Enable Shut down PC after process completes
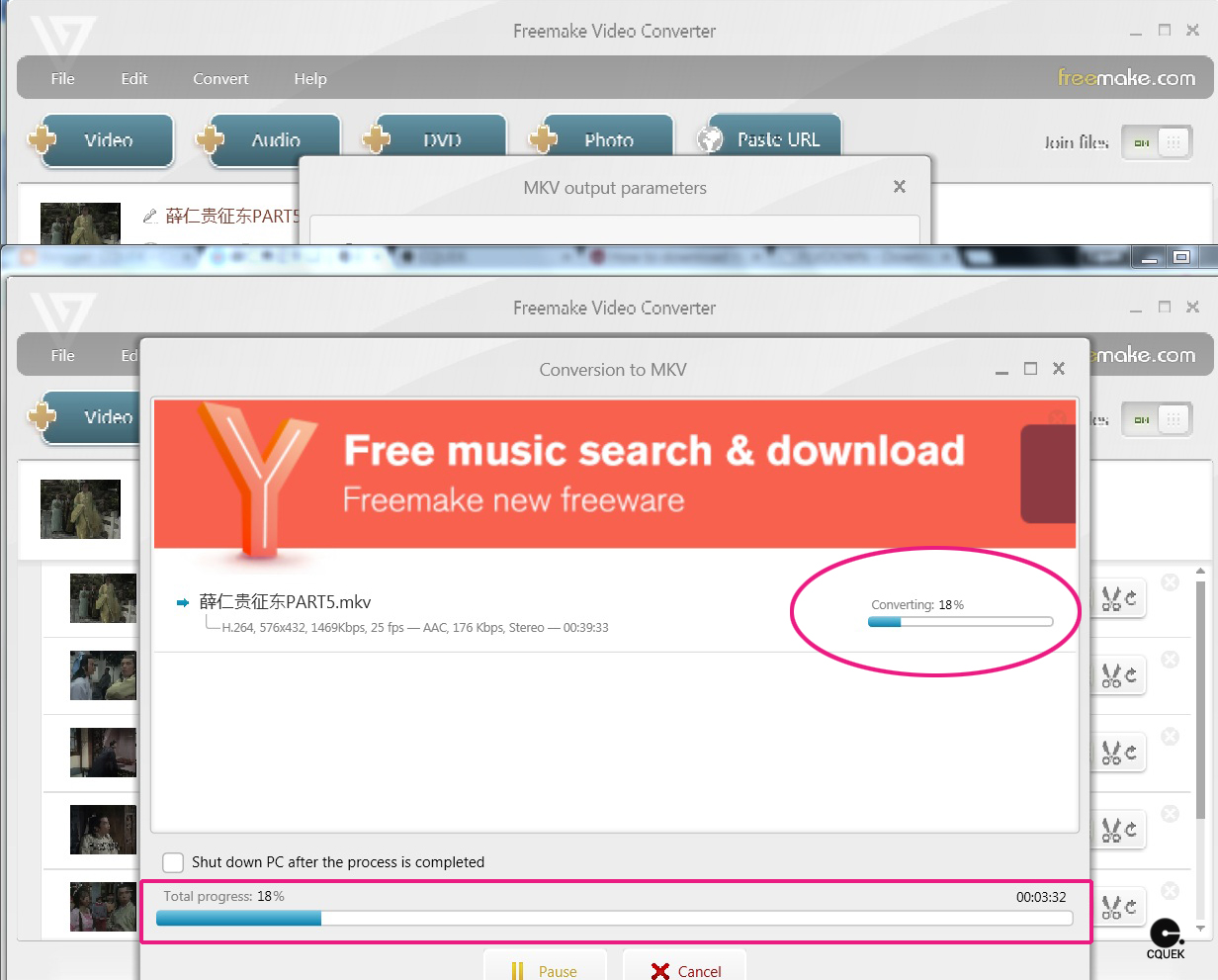Screen dimensions: 1218x980 click(x=173, y=862)
